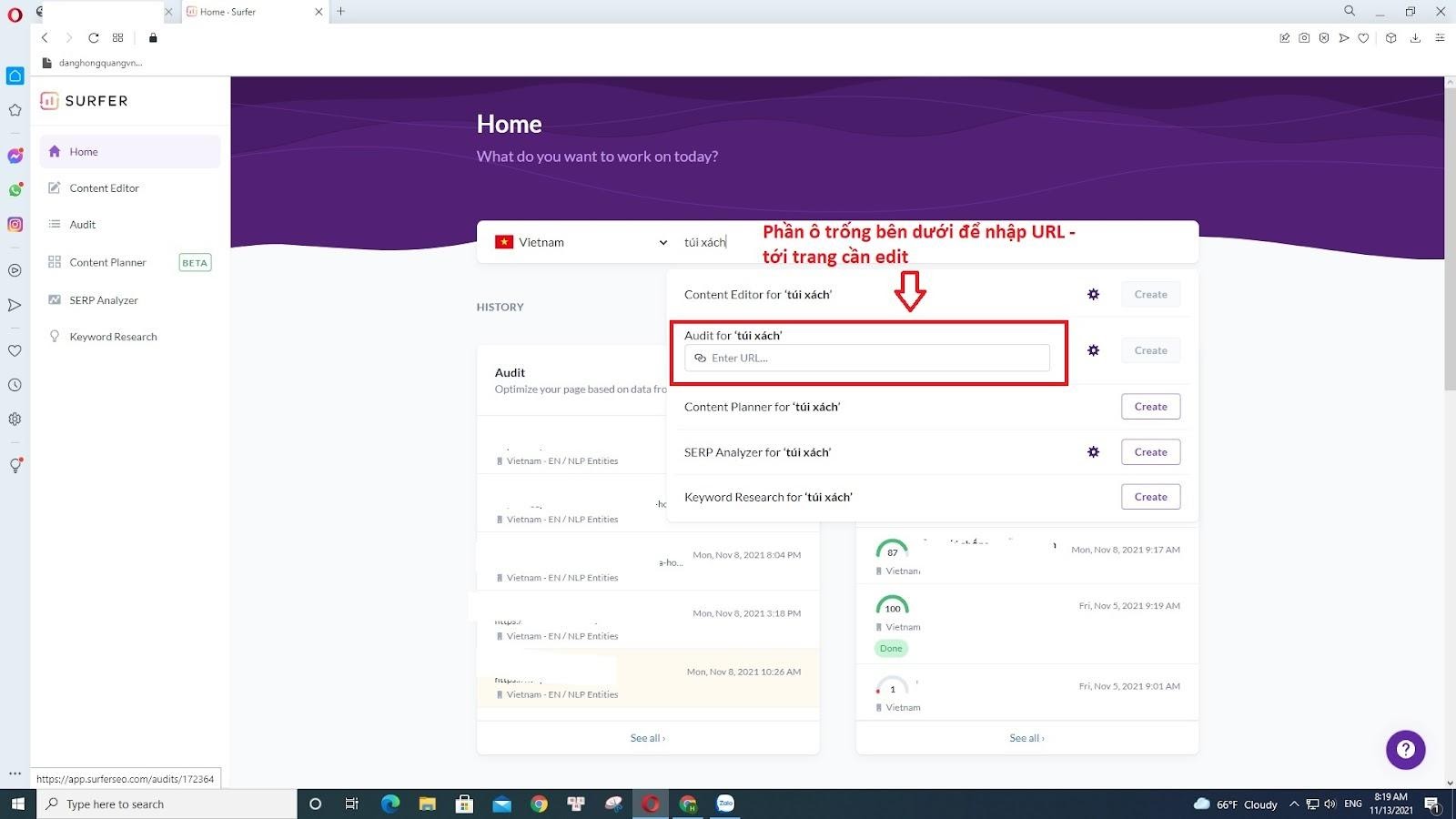Open audit entry dated Nov 8, 2021 3:18 PM

click(x=648, y=620)
